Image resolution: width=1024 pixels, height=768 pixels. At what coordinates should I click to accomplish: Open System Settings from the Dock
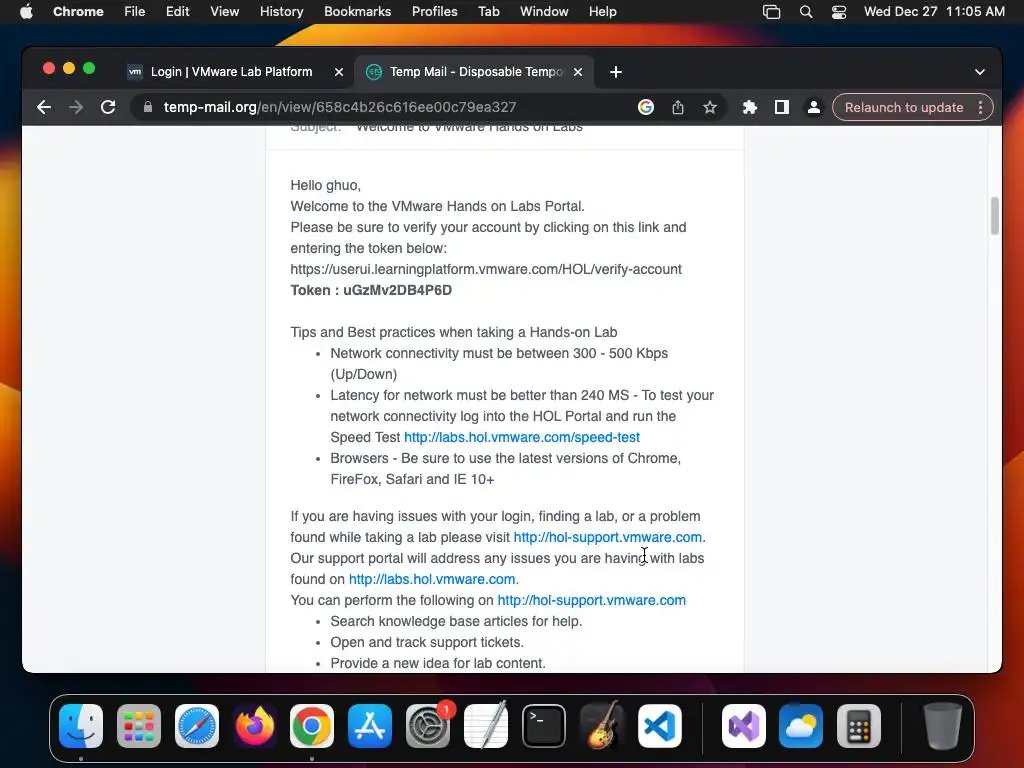tap(428, 726)
